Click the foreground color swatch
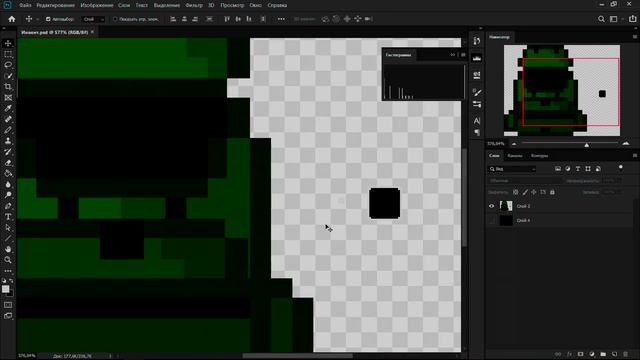Viewport: 640px width, 360px height. coord(5,289)
